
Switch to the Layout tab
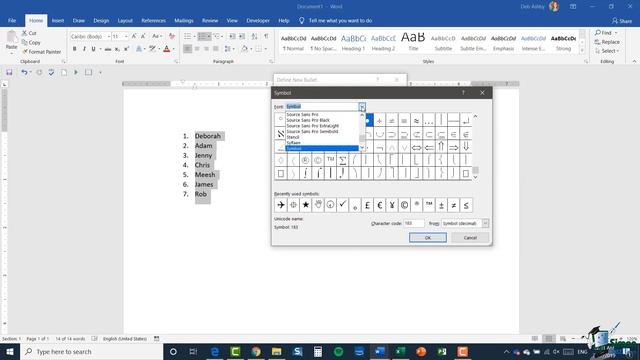(125, 20)
